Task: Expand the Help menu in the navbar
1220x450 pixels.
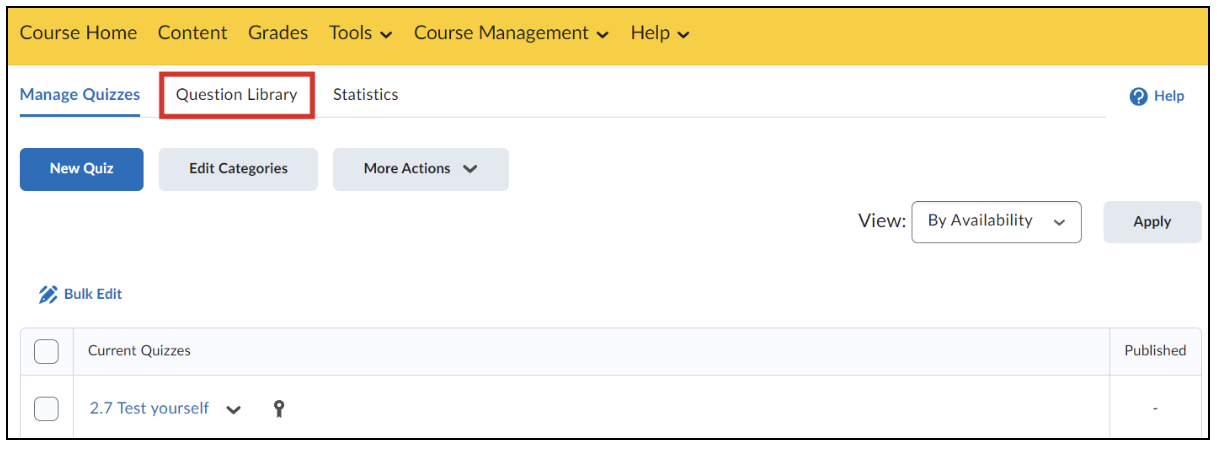Action: (x=660, y=33)
